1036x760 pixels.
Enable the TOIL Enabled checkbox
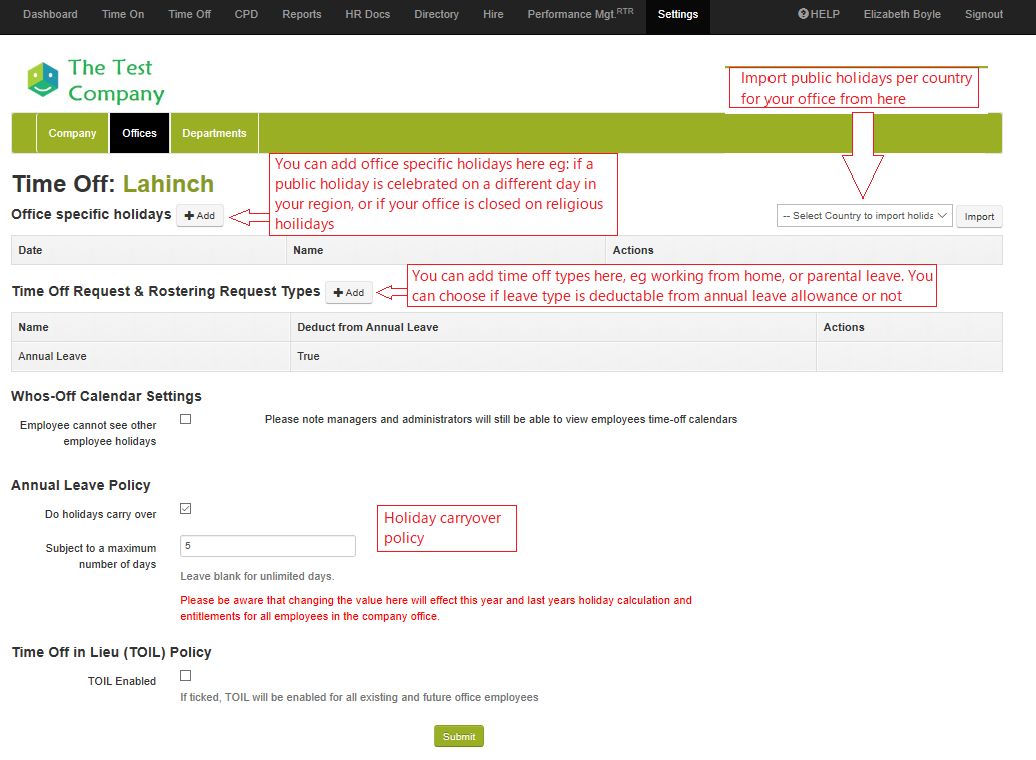[185, 676]
